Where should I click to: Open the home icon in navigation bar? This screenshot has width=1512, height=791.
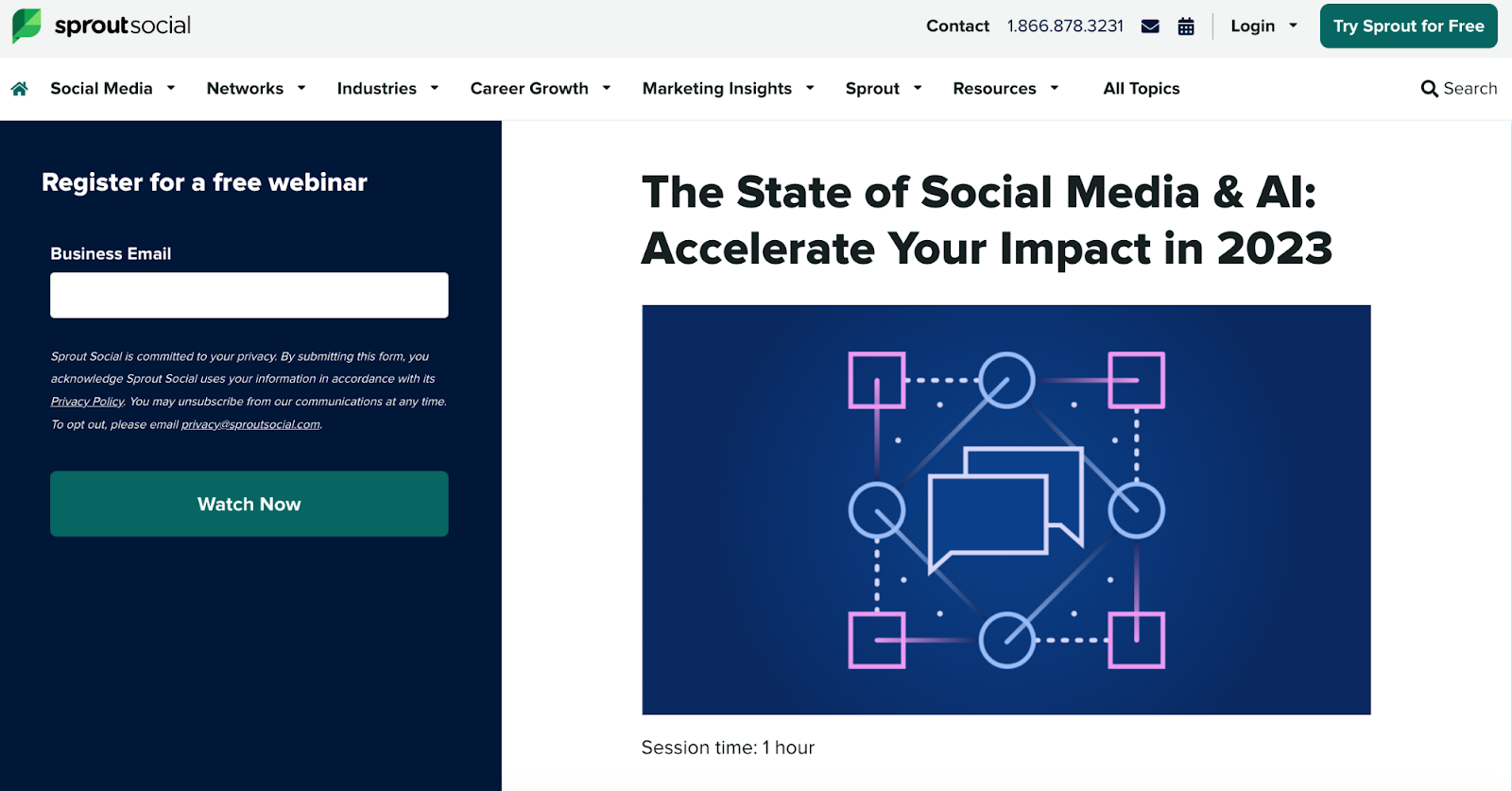[x=19, y=89]
